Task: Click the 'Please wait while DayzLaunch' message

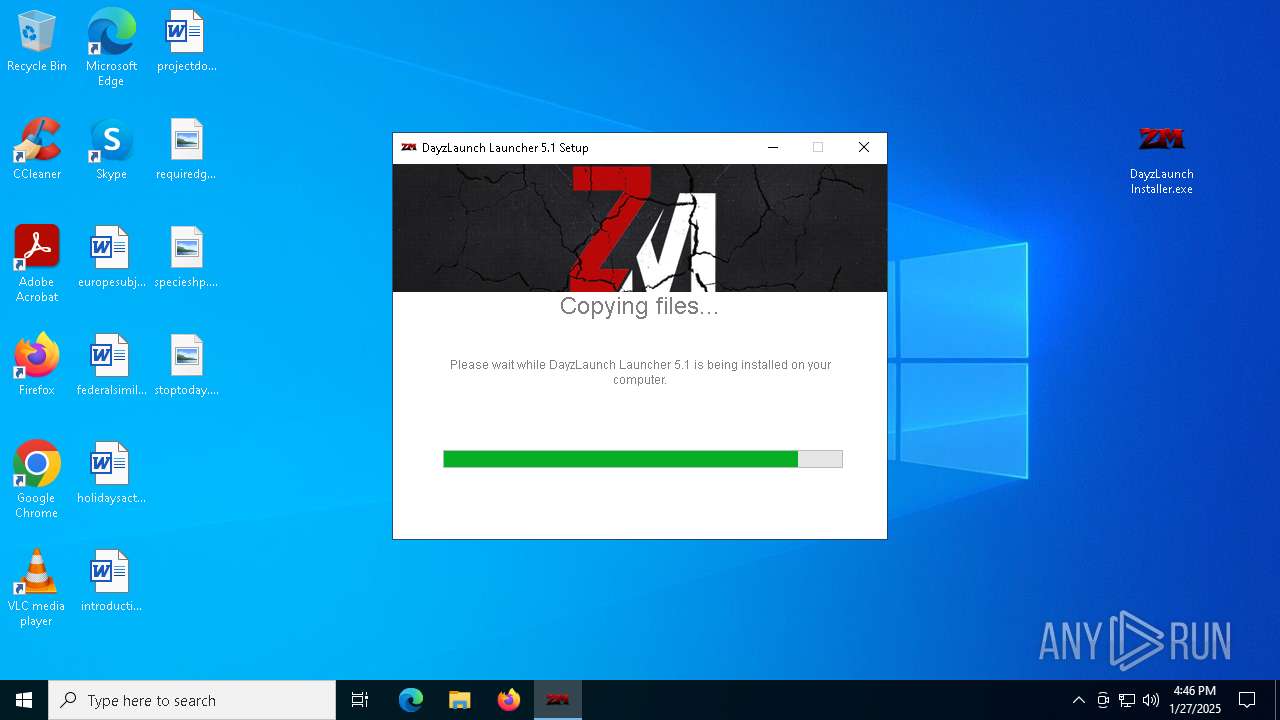Action: click(x=640, y=372)
